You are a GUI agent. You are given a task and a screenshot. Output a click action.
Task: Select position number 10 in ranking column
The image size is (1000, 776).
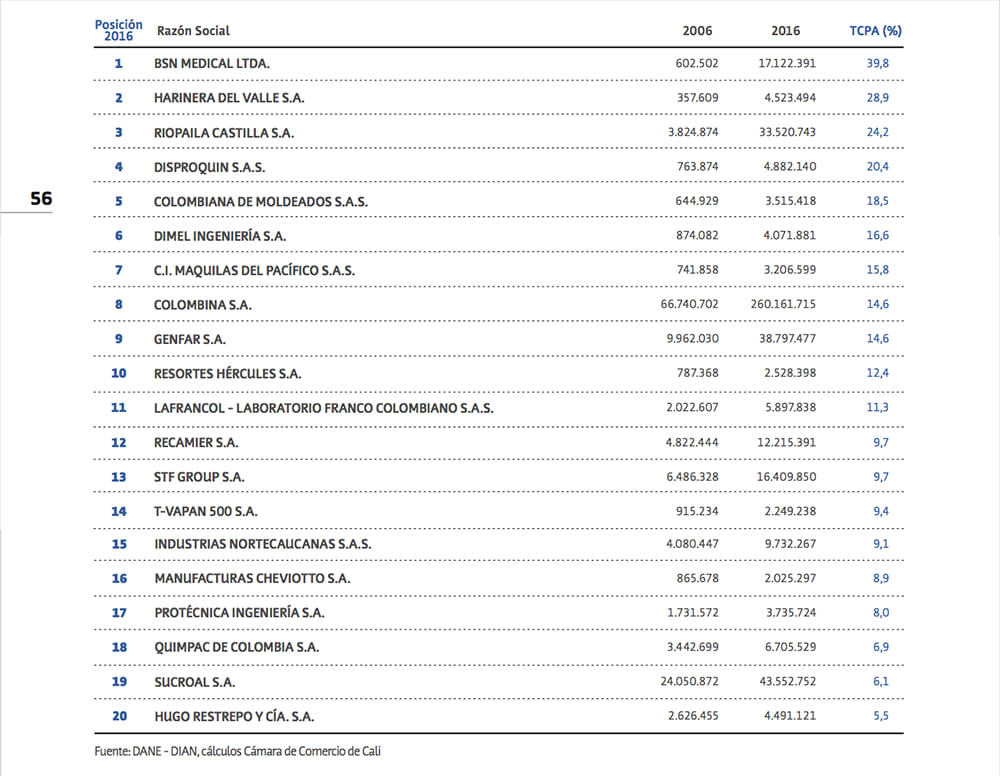pyautogui.click(x=118, y=373)
